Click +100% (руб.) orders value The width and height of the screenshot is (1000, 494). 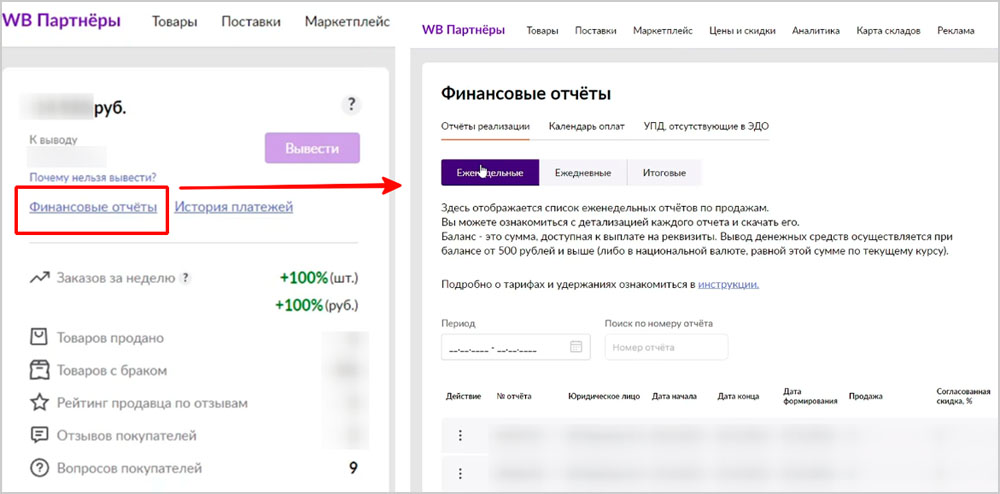pyautogui.click(x=316, y=305)
